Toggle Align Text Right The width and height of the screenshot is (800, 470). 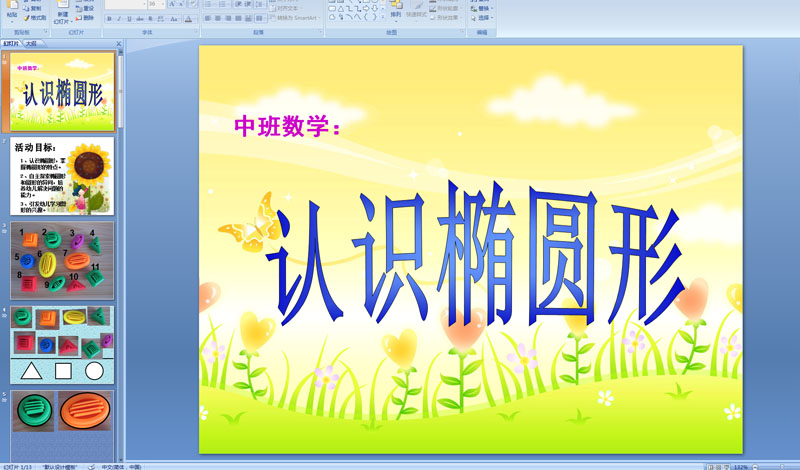tap(228, 18)
